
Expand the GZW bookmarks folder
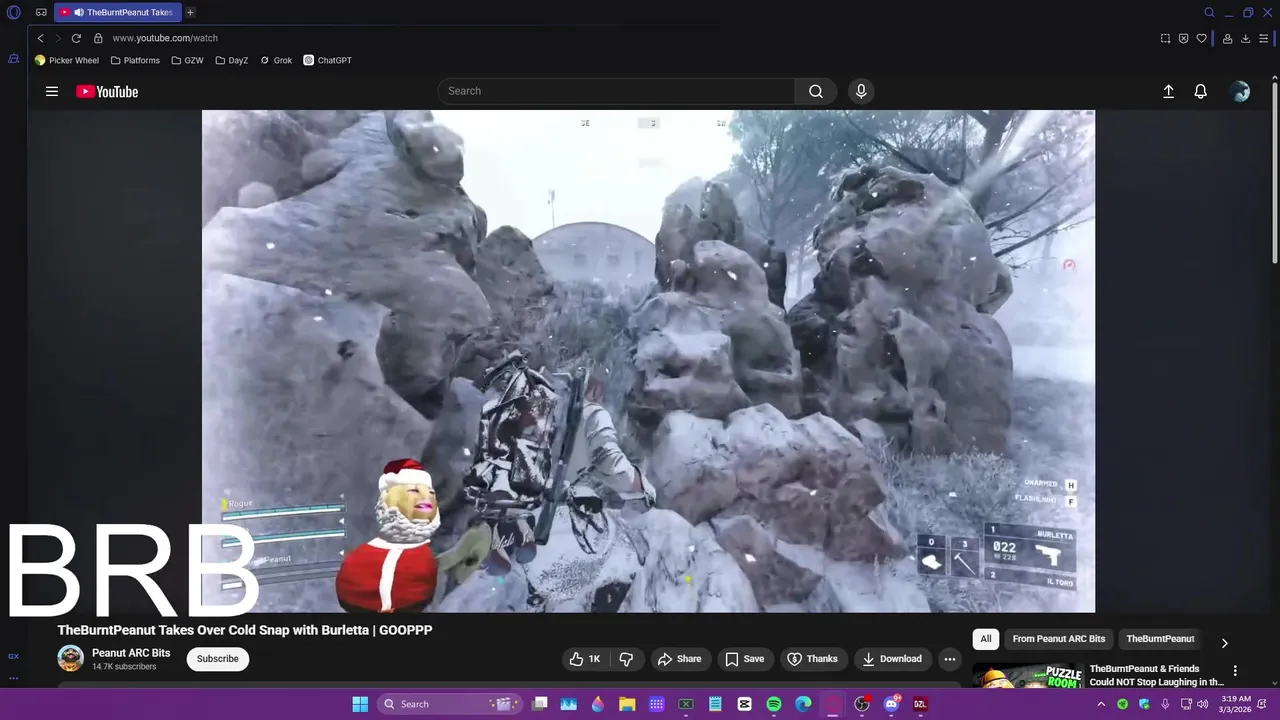pyautogui.click(x=187, y=60)
